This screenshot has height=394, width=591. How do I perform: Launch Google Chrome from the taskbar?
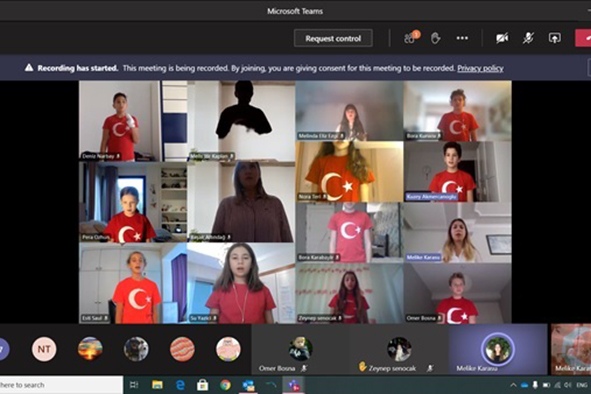click(225, 385)
